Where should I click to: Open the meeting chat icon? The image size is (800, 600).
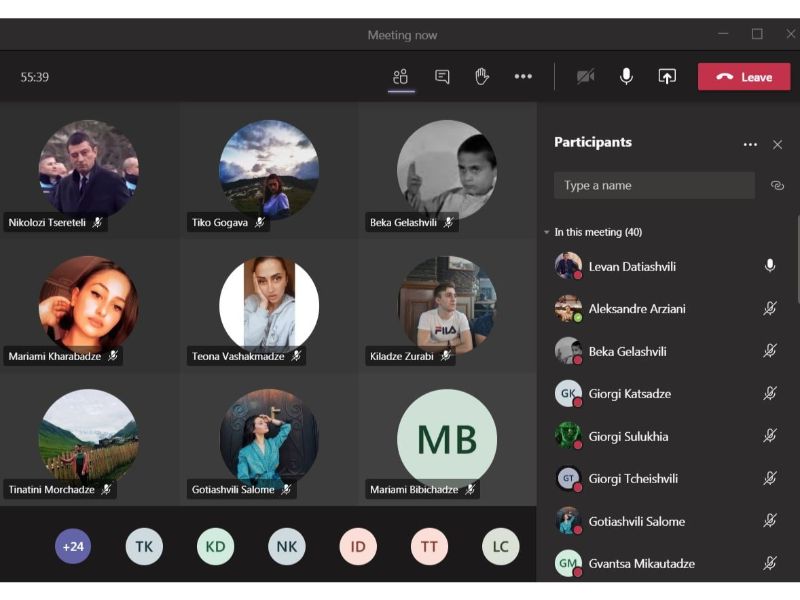pyautogui.click(x=442, y=77)
